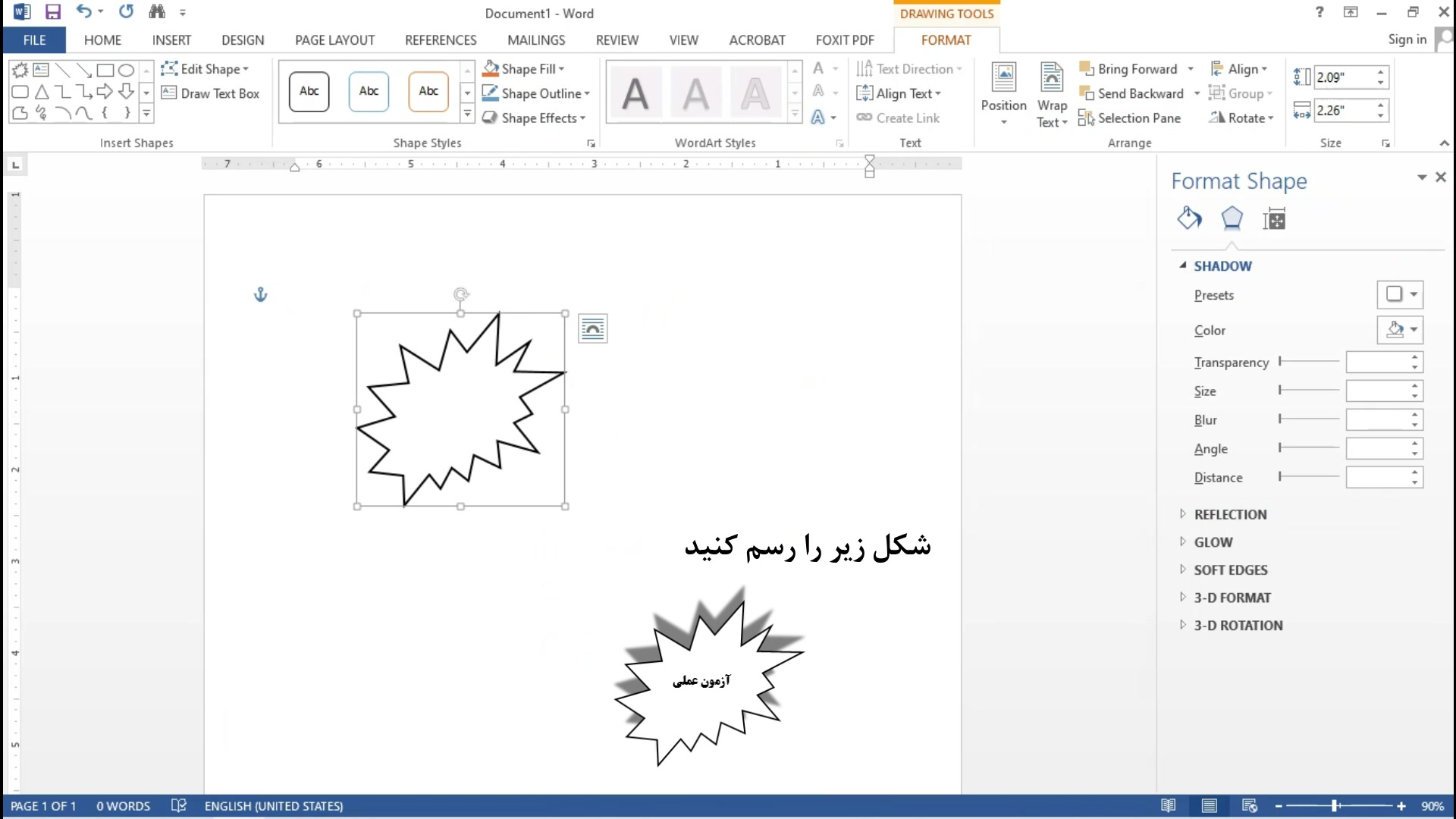
Task: Open the shadow Presets dropdown
Action: click(1400, 294)
